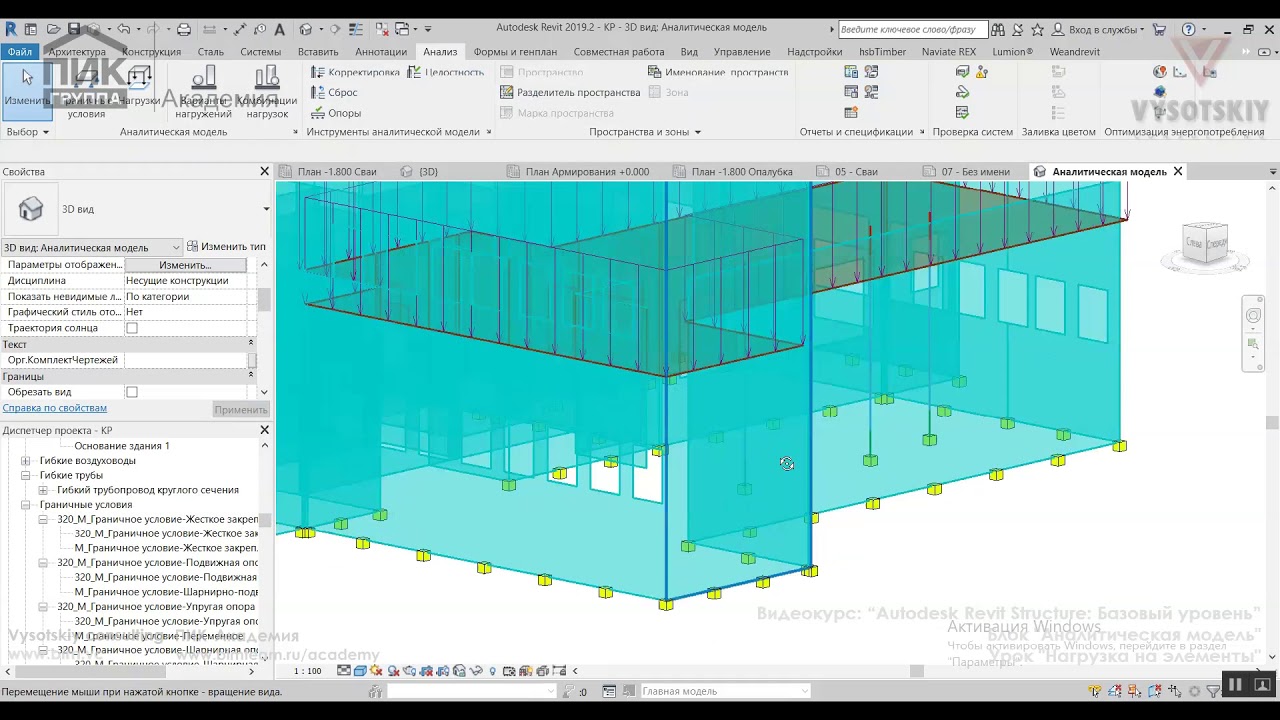1280x720 pixels.
Task: Click the Help question mark icon
Action: pyautogui.click(x=1188, y=29)
